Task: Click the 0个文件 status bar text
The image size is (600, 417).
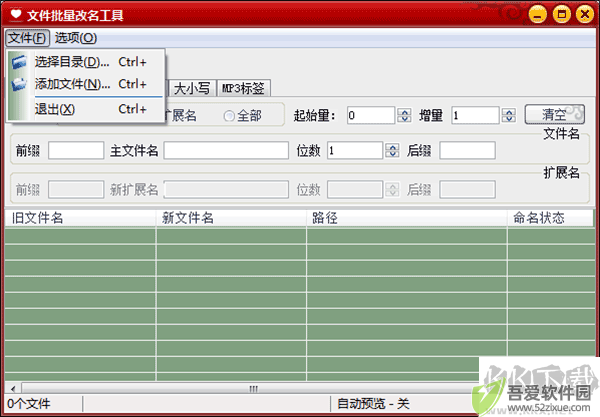Action: (29, 404)
